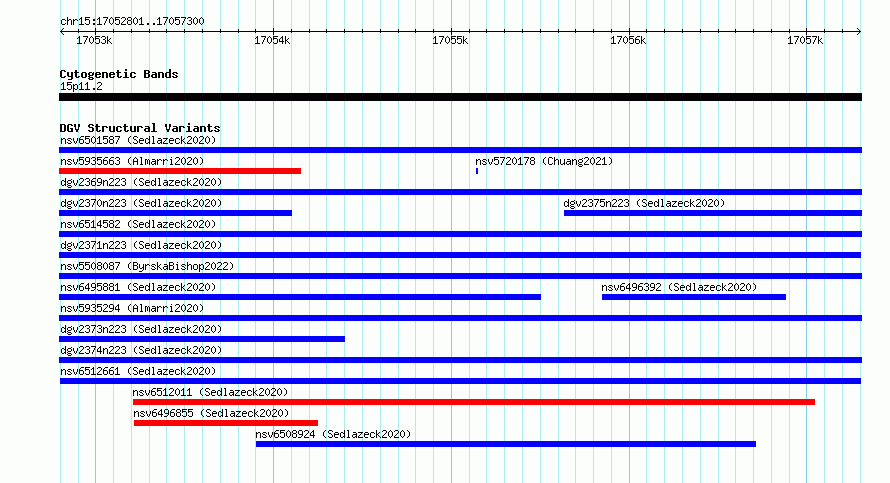Open the DGV Structural Variants track heading
Viewport: 890px width, 483px height.
coord(140,128)
